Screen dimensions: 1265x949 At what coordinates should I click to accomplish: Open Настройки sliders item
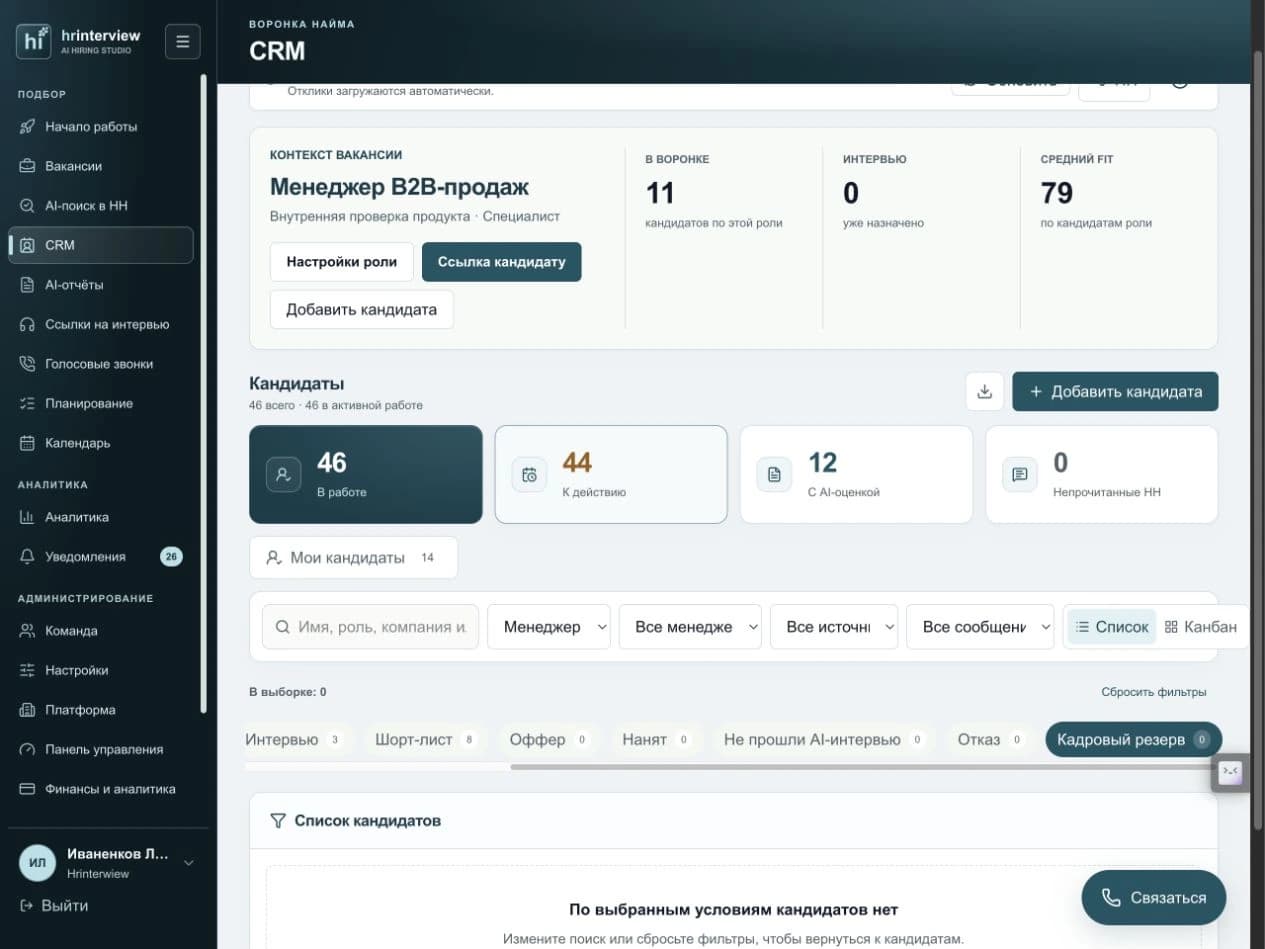[x=100, y=670]
